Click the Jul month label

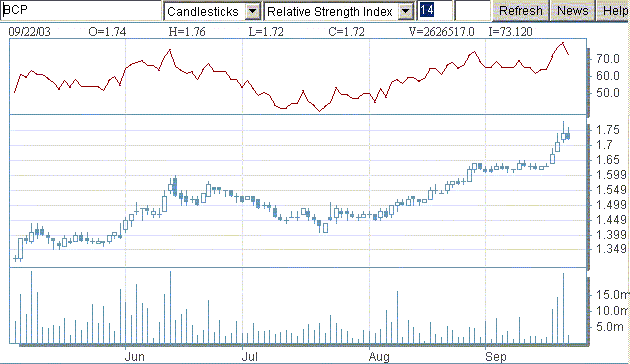(x=250, y=357)
